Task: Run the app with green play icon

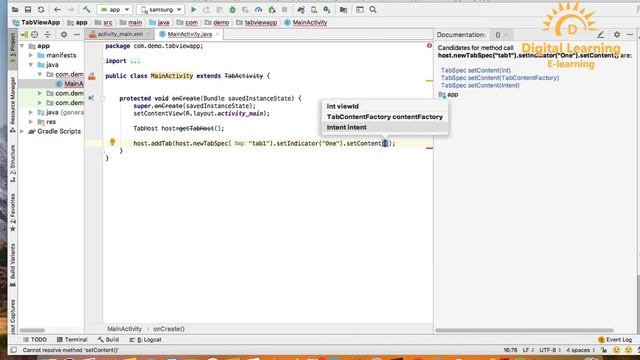Action: (194, 9)
